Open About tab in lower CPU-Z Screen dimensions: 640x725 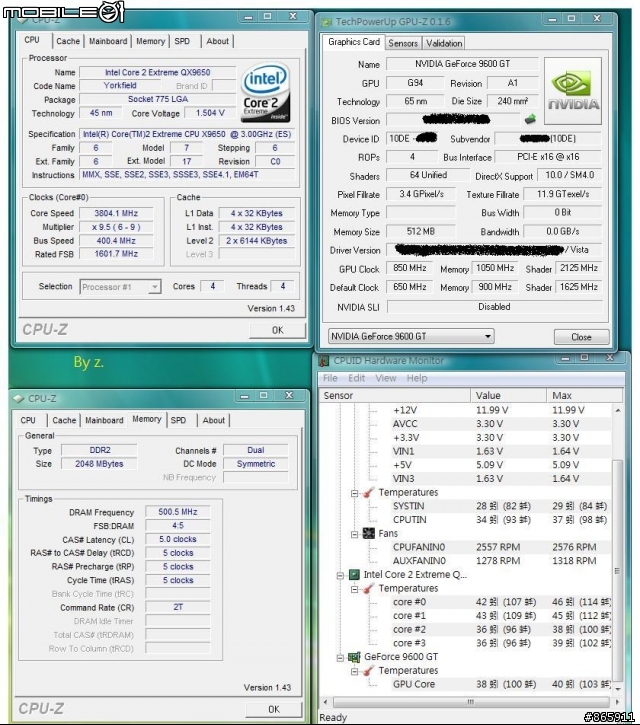pos(214,420)
